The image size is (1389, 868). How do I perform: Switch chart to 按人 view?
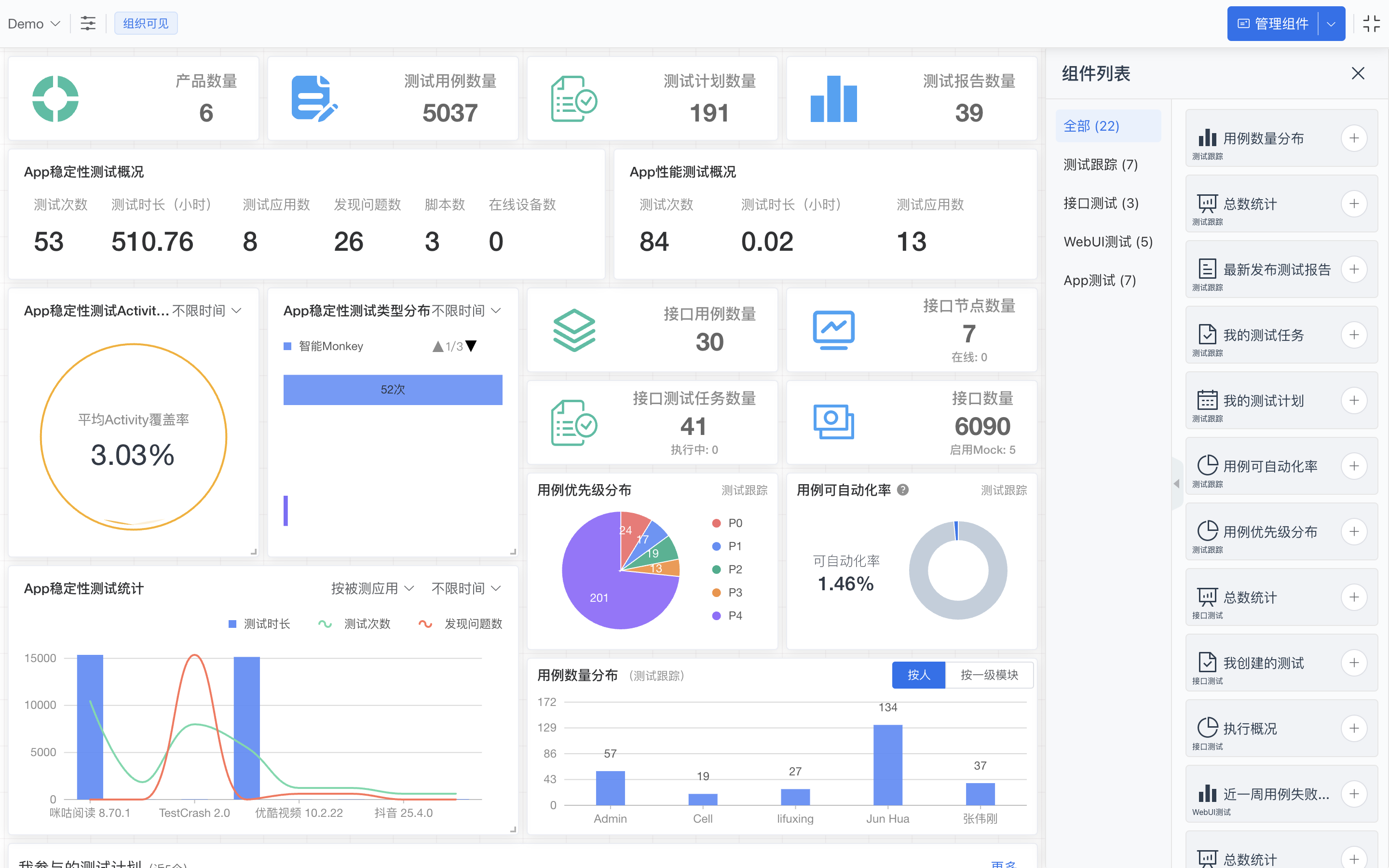pyautogui.click(x=918, y=675)
